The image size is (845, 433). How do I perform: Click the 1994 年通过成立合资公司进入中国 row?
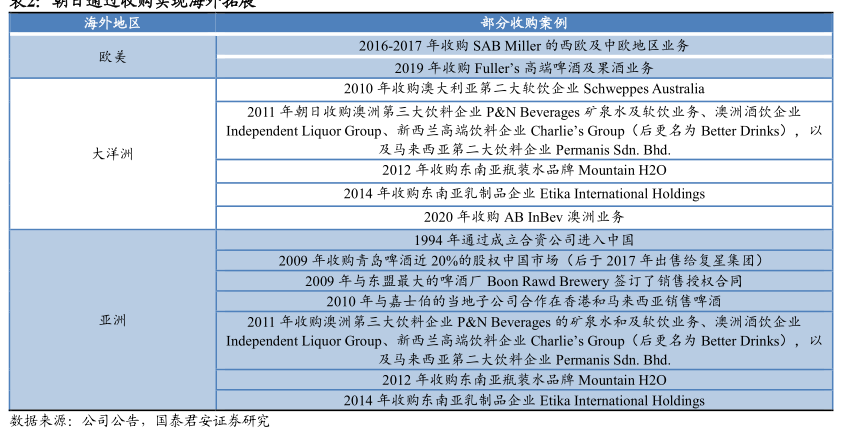524,239
